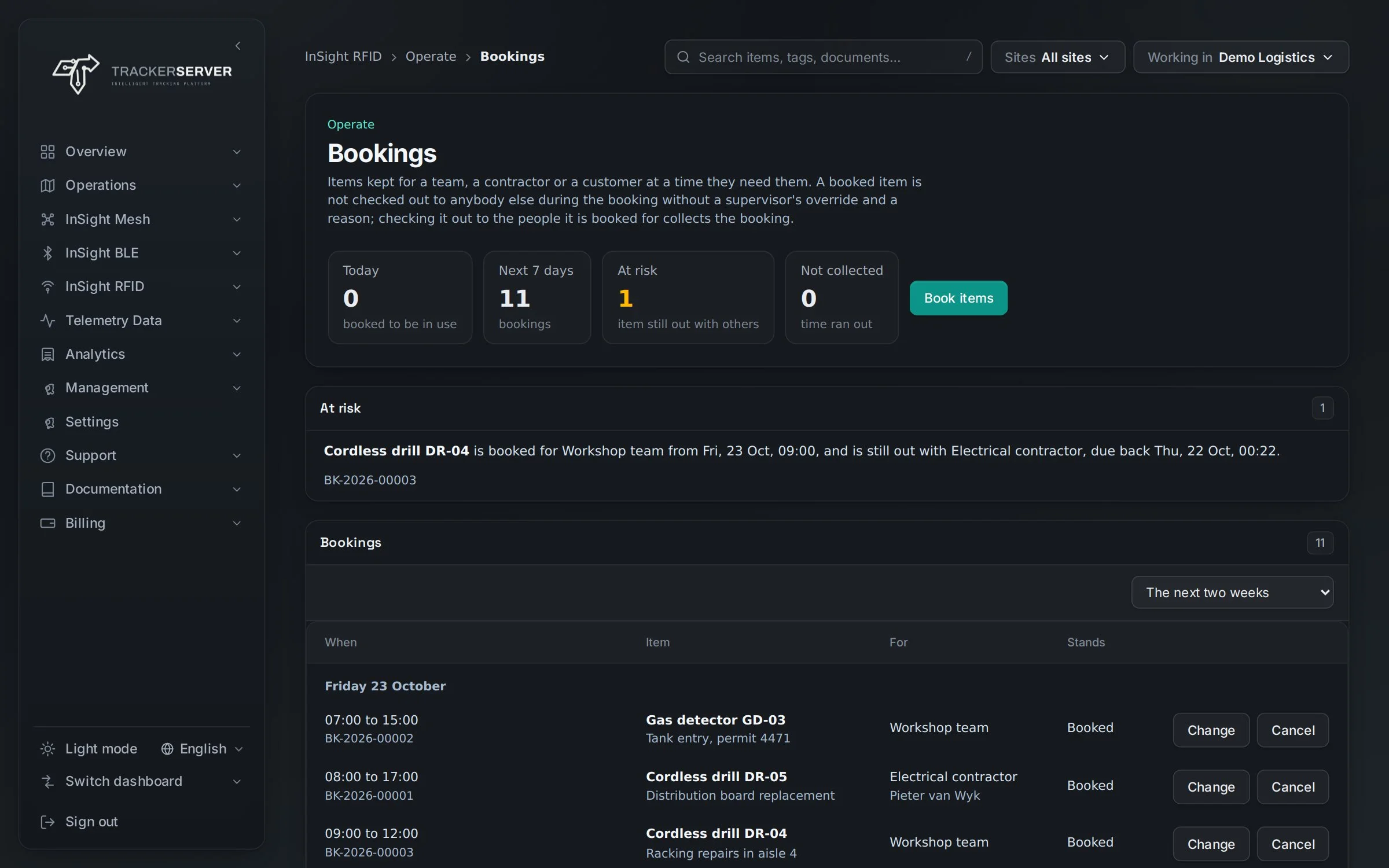Click the At risk summary card
This screenshot has height=868, width=1389.
(688, 297)
